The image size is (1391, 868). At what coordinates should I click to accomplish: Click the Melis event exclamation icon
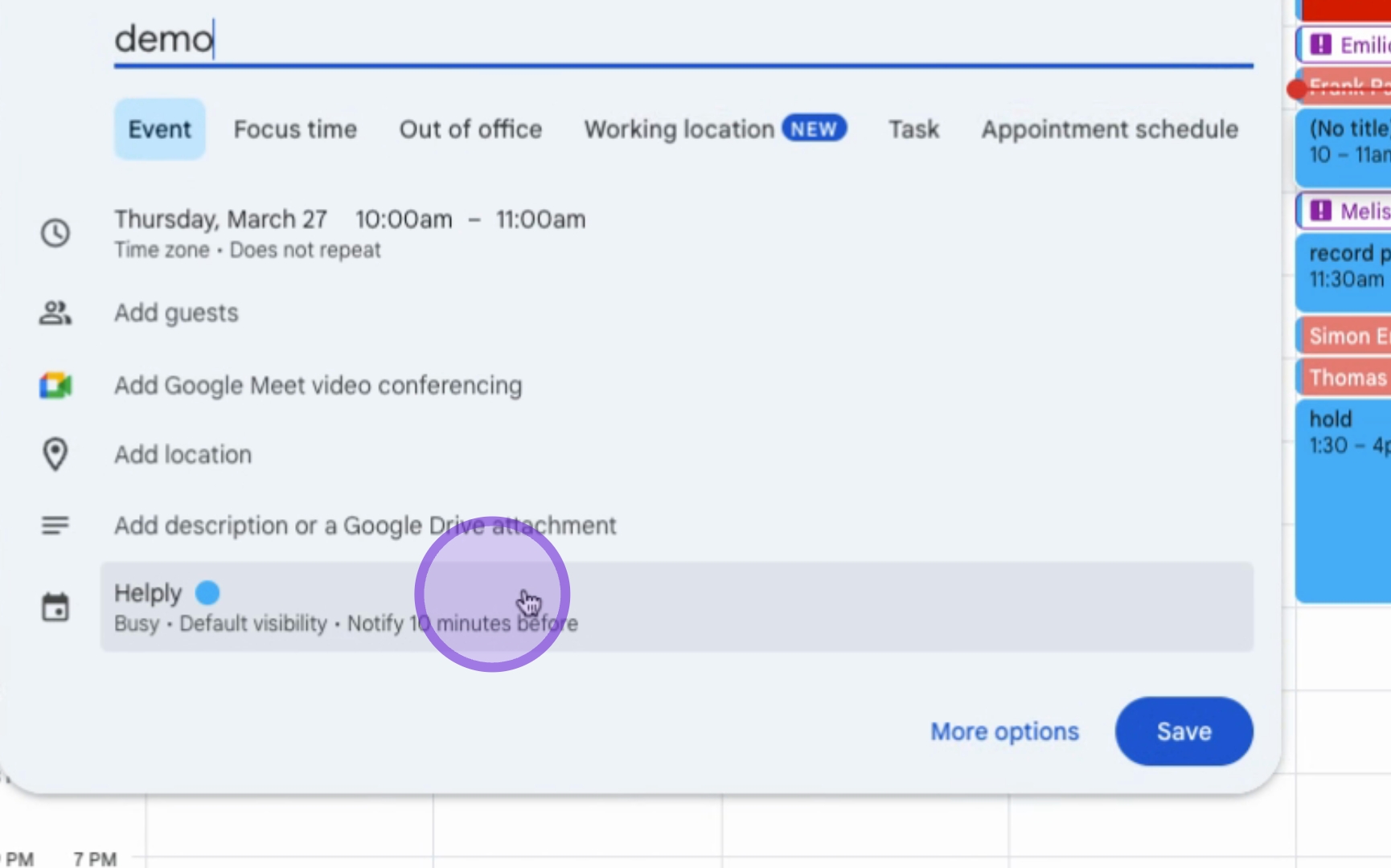pos(1320,211)
